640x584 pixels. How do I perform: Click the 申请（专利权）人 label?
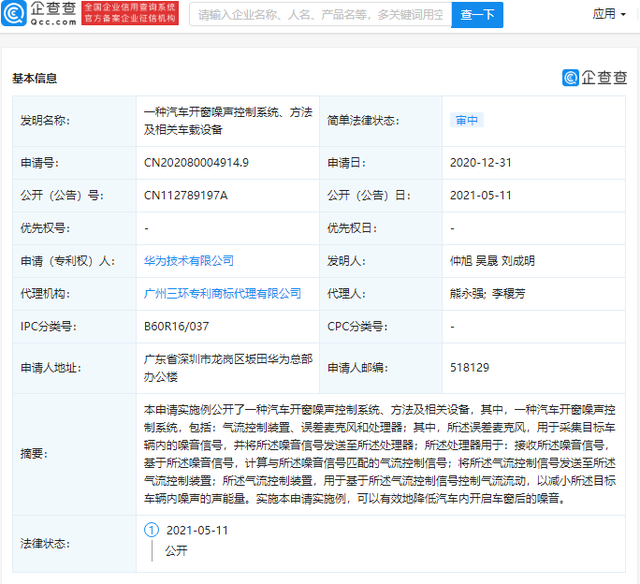tap(68, 261)
